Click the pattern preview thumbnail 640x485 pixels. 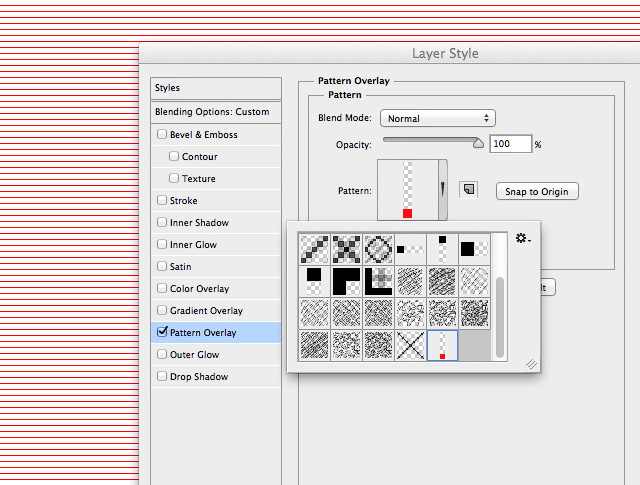coord(408,190)
